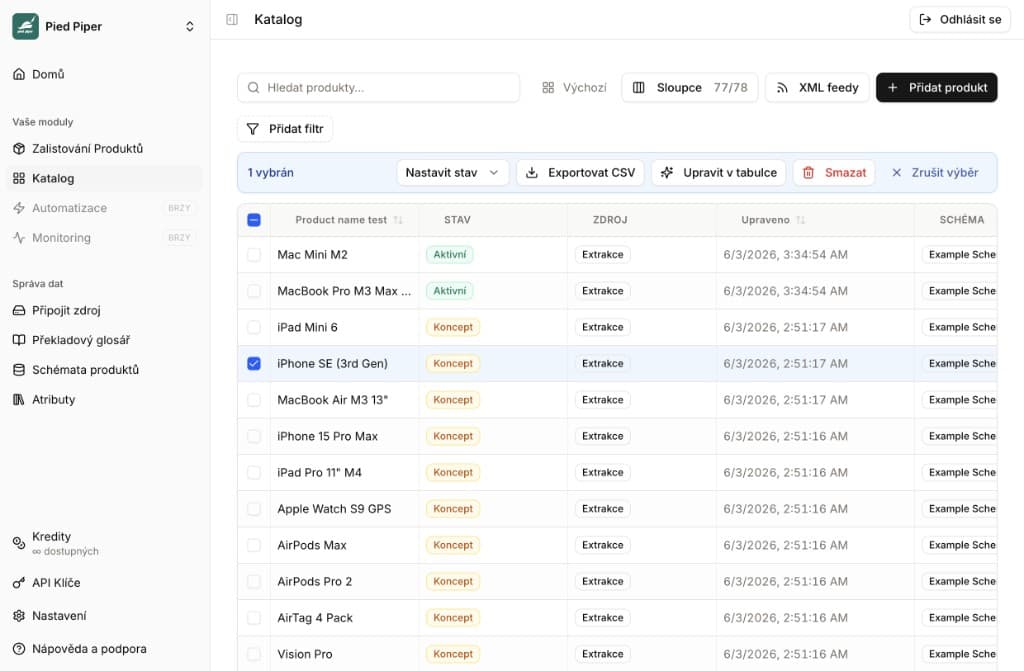Click Example Schema tag for iPhone 15 Pro Max
The width and height of the screenshot is (1024, 671).
(959, 436)
